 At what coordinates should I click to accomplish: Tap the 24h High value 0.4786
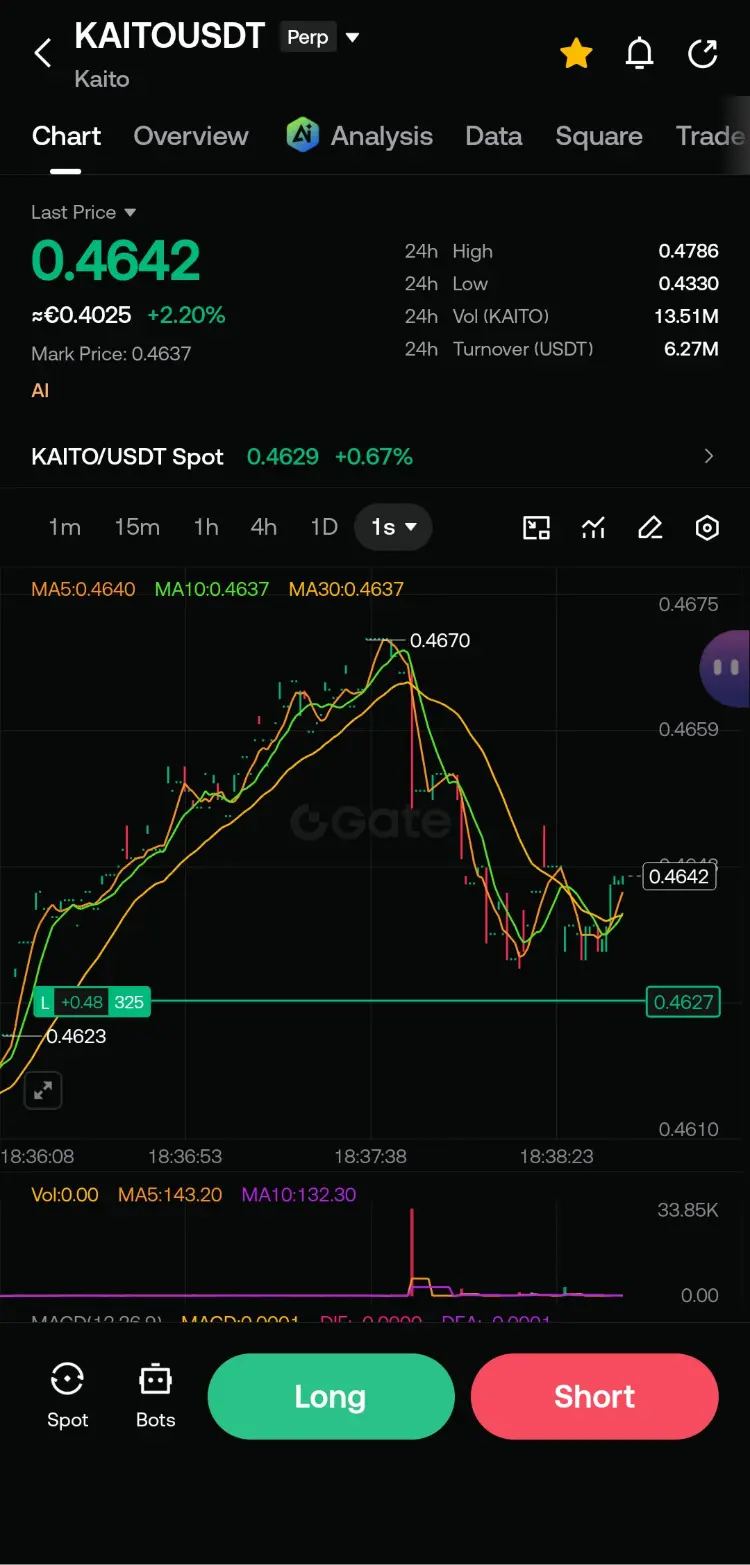coord(689,251)
